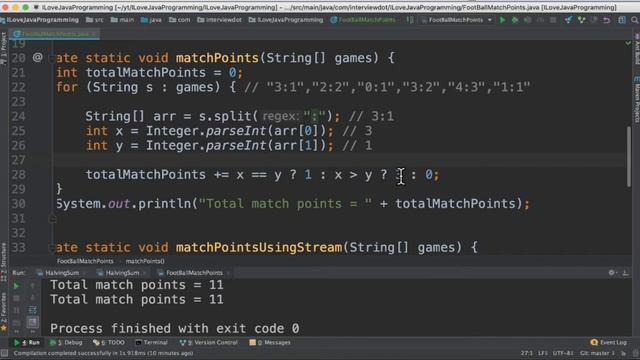Click the Event Log label in the status bar
Viewport: 640px width, 360px height.
pyautogui.click(x=613, y=342)
